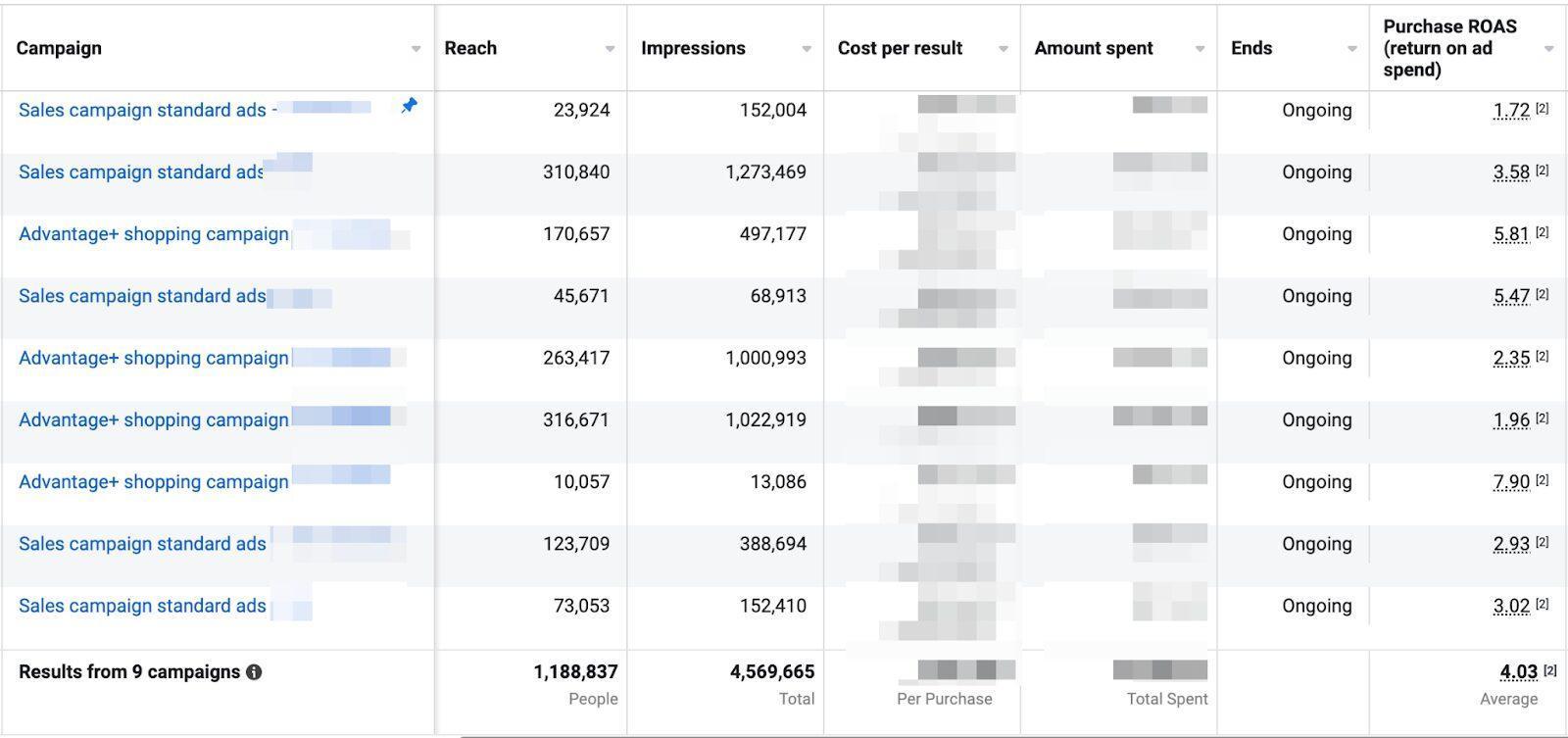Open the Sales campaign with 73,053 reach

[x=142, y=607]
